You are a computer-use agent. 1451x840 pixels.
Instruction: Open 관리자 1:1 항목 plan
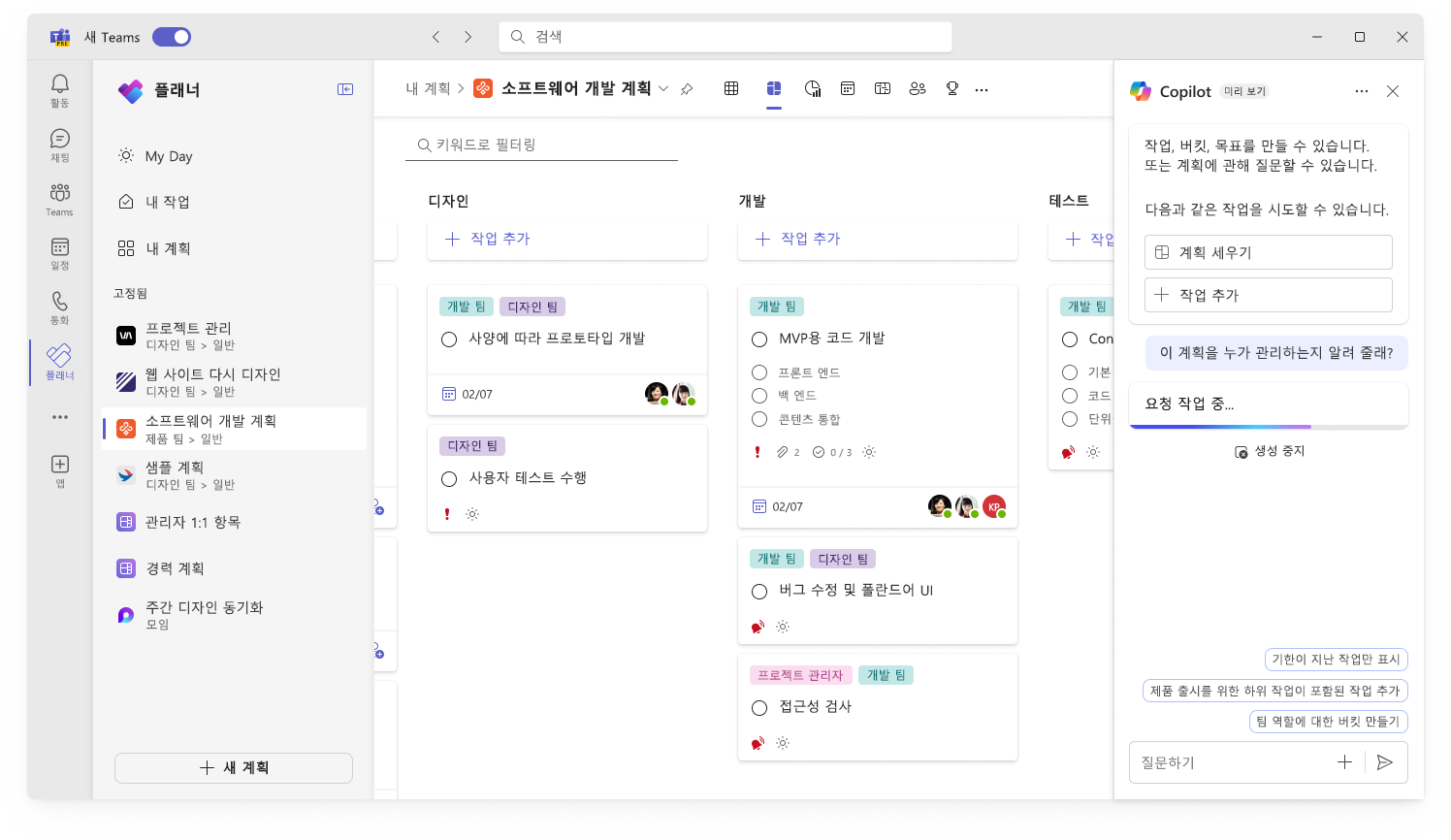coord(233,522)
